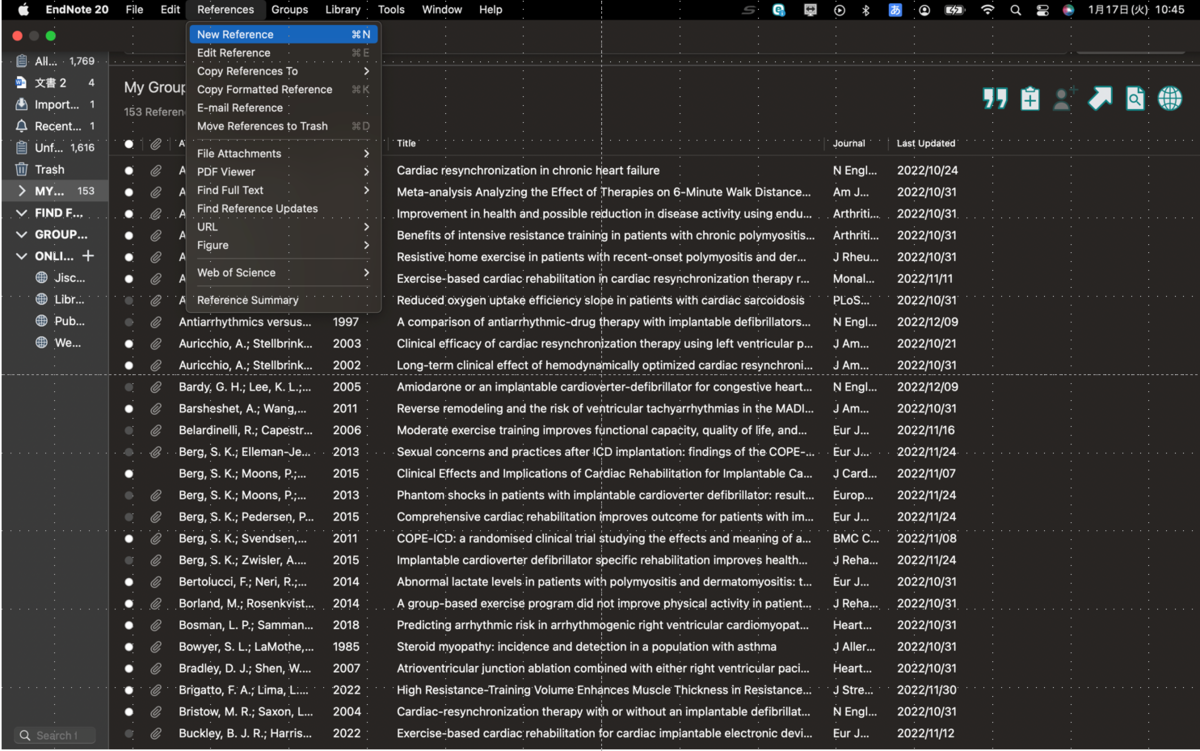The image size is (1200, 751).
Task: Click the quotation marks insert citation icon
Action: 995,98
